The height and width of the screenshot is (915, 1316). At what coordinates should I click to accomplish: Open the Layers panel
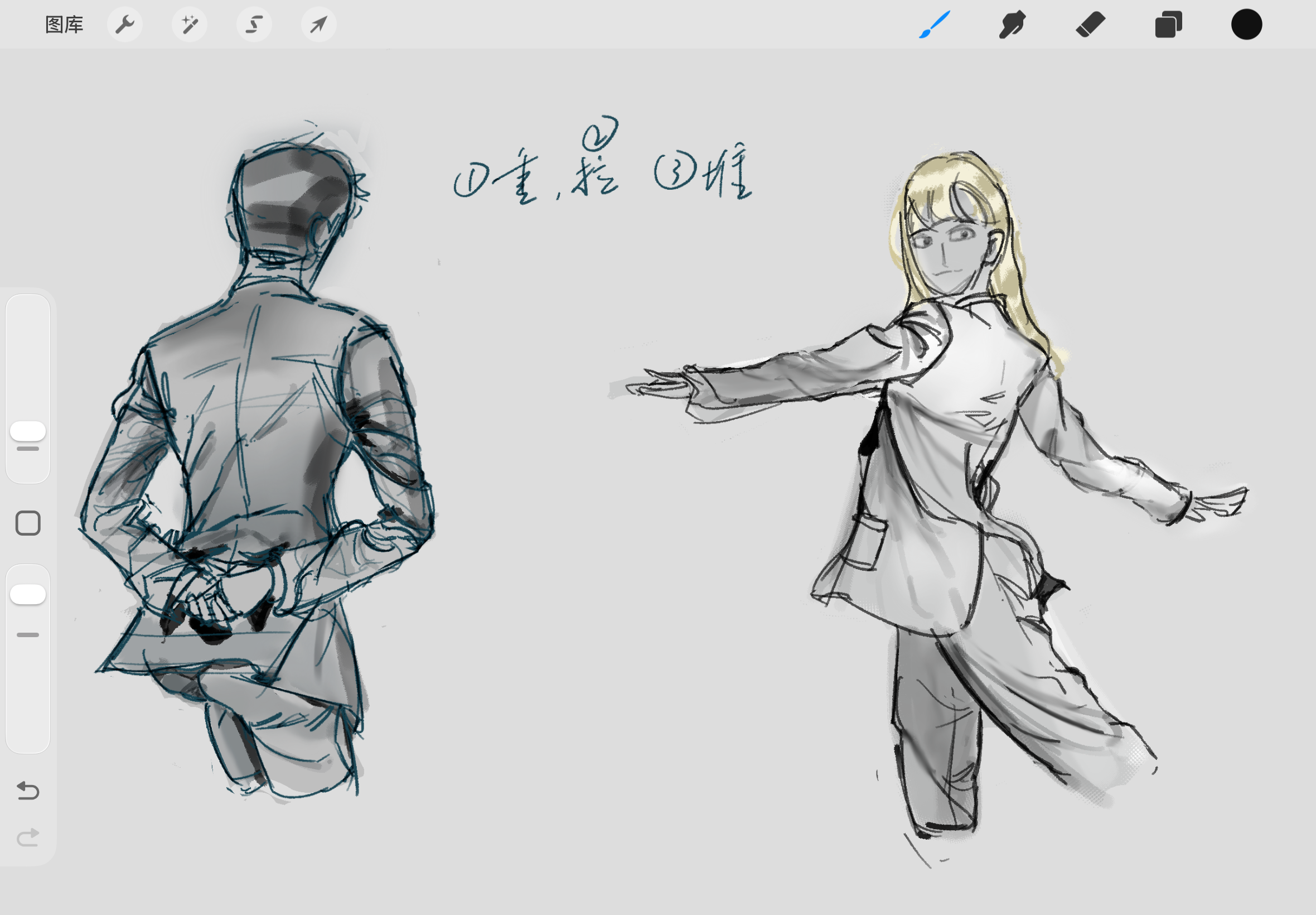click(x=1168, y=25)
